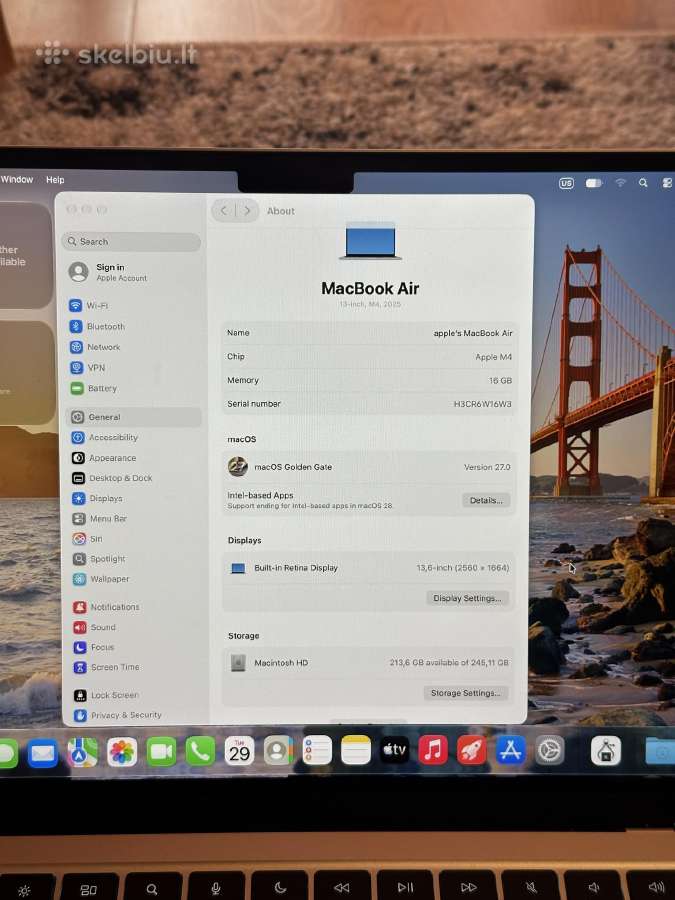Open the Help menu
This screenshot has height=900, width=675.
point(55,180)
